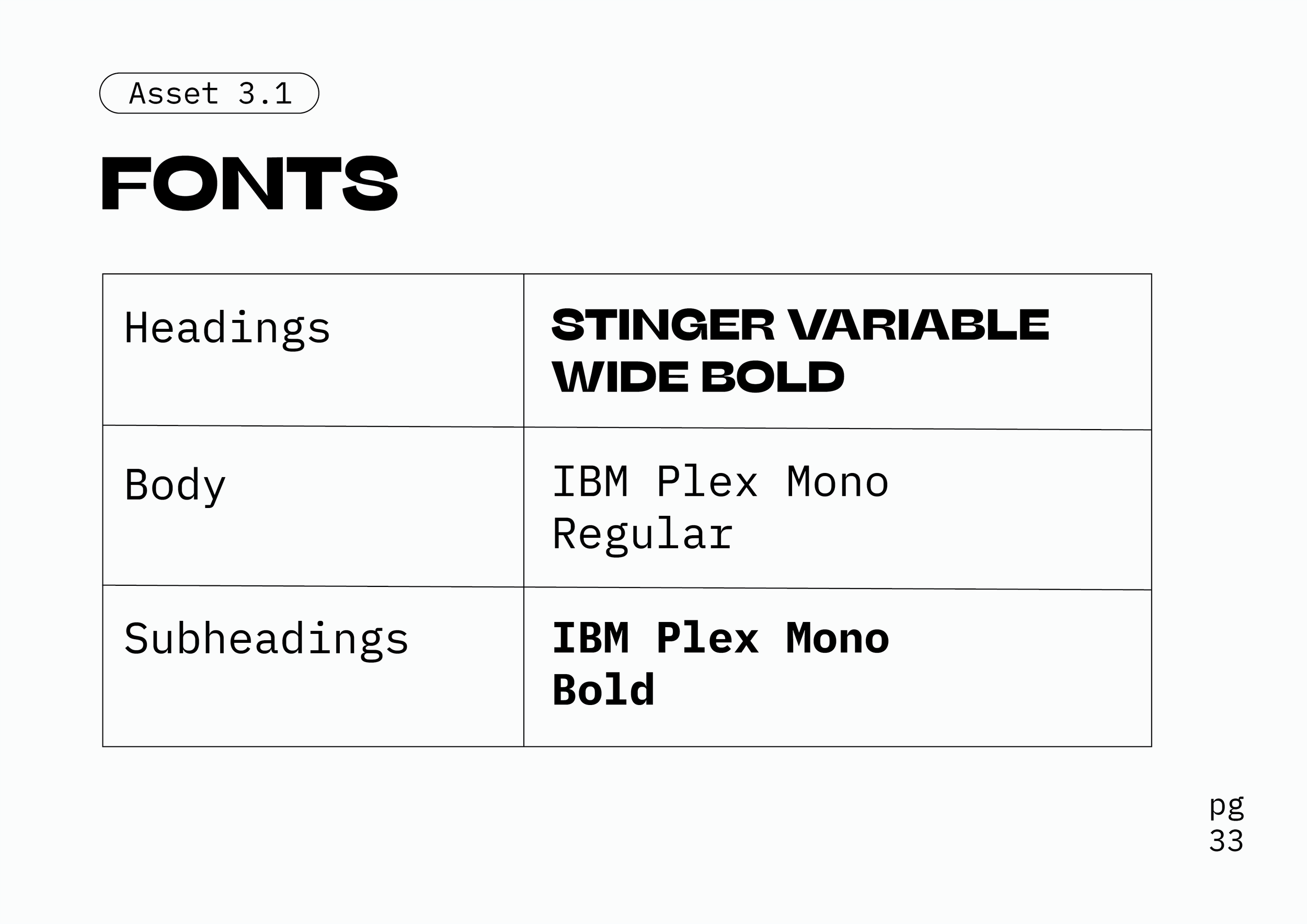Click the Stinger Variable Wide Bold text
1307x924 pixels.
[x=800, y=351]
